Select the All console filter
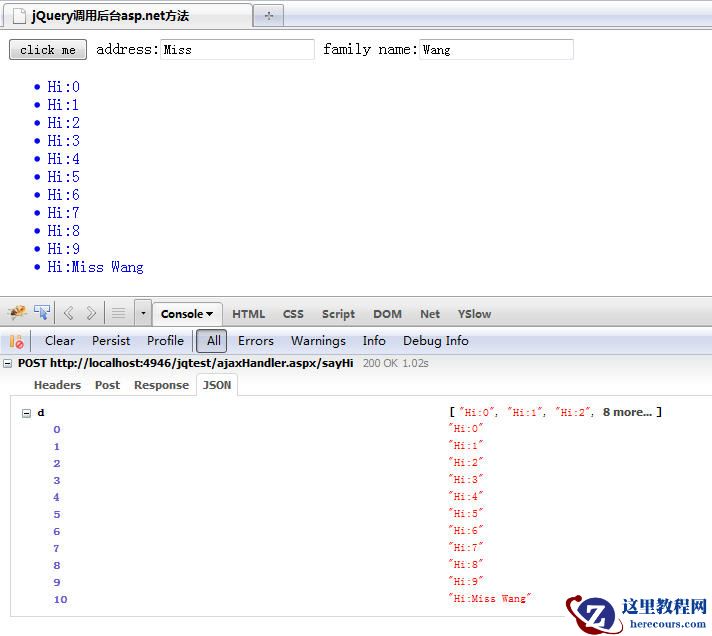 [x=212, y=341]
